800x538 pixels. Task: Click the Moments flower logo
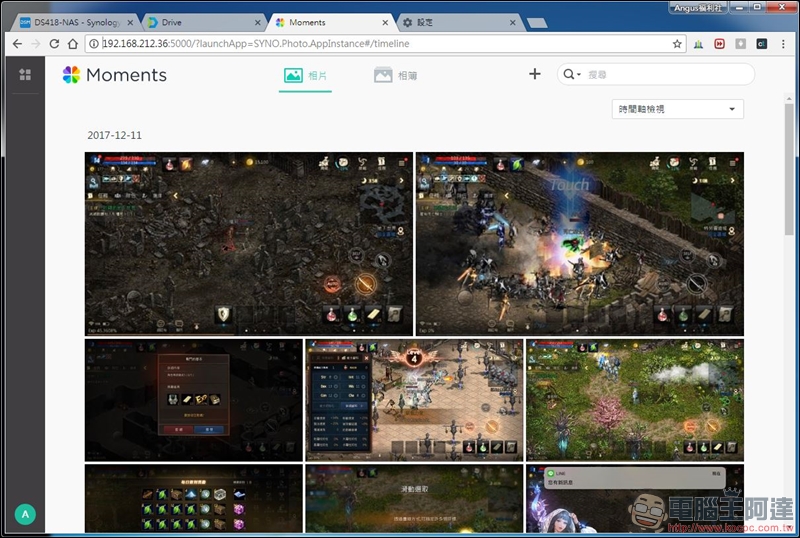(71, 75)
